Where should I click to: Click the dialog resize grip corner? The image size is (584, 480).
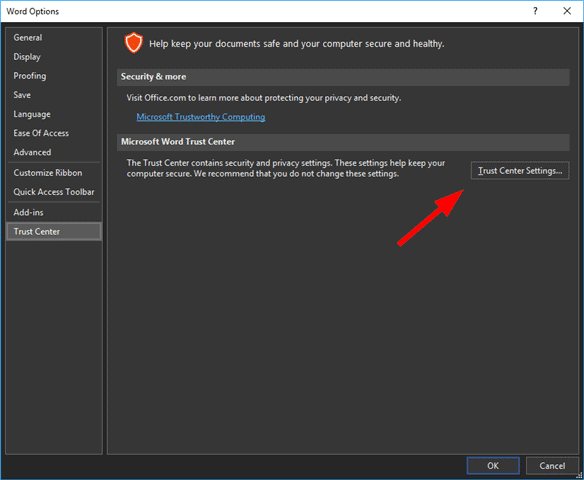click(580, 476)
